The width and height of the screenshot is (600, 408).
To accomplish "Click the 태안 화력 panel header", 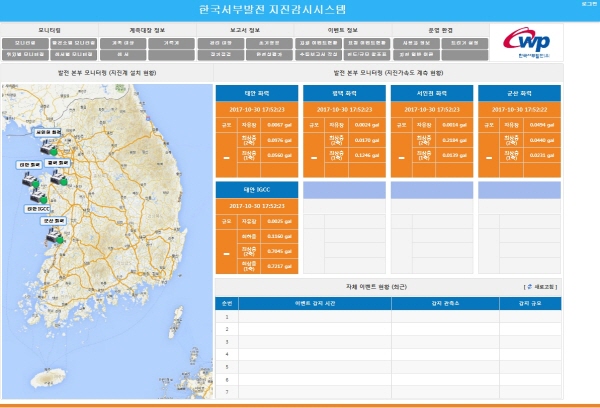I will click(255, 92).
